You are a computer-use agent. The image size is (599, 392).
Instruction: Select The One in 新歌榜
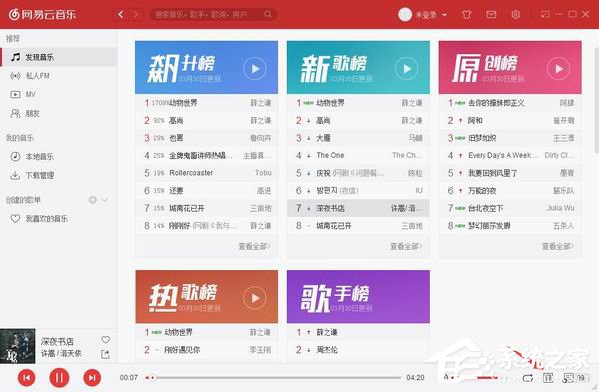tap(358, 156)
